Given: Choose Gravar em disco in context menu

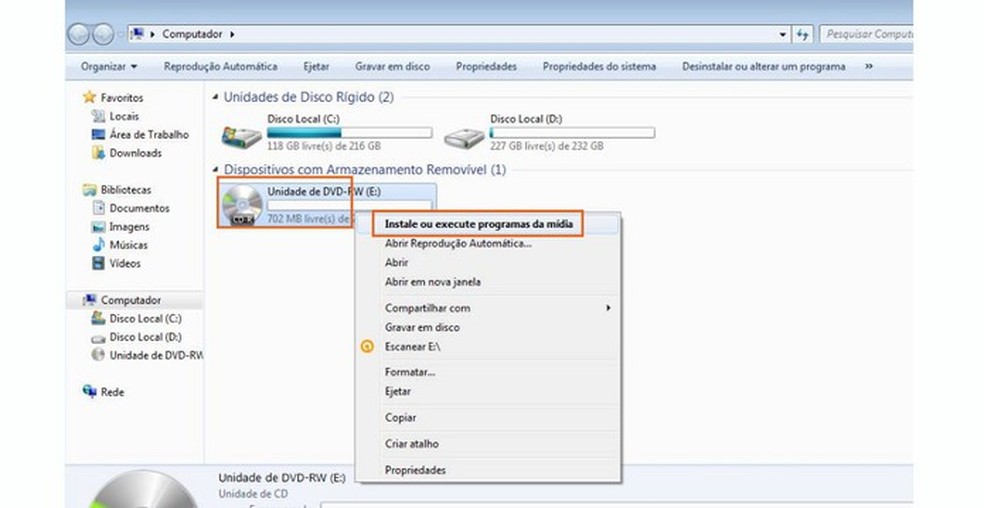Looking at the screenshot, I should [422, 327].
